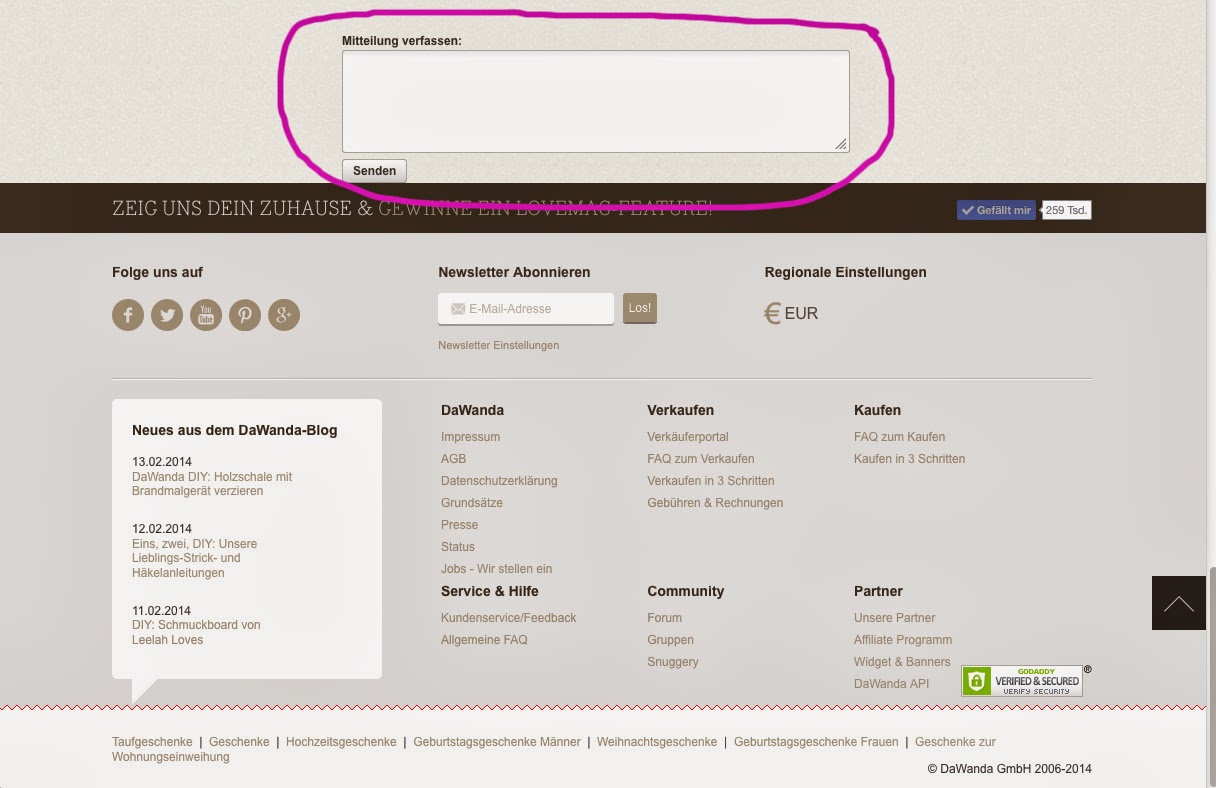Open the 'Taufgeschenke' footer link
This screenshot has height=788, width=1216.
click(152, 742)
